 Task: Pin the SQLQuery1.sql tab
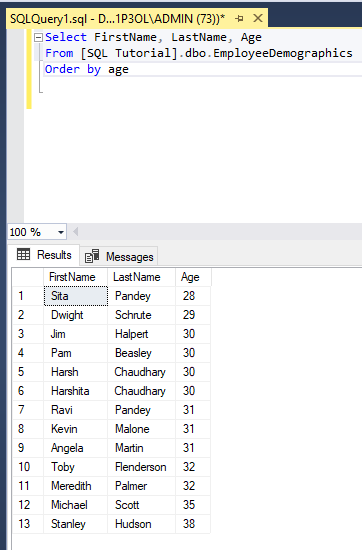pos(240,18)
